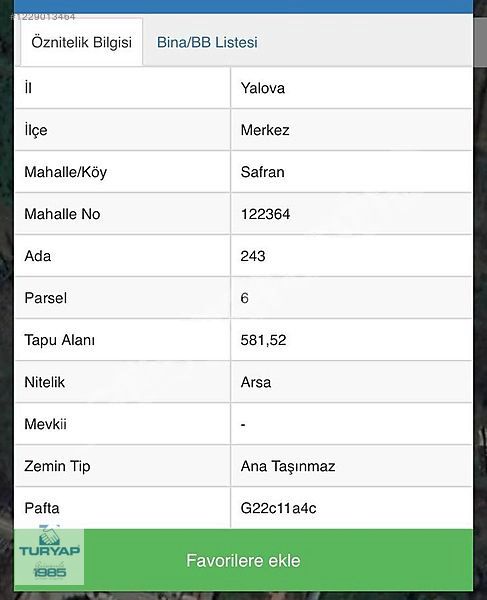
Task: Click the Favorilere ekle button
Action: tap(243, 560)
